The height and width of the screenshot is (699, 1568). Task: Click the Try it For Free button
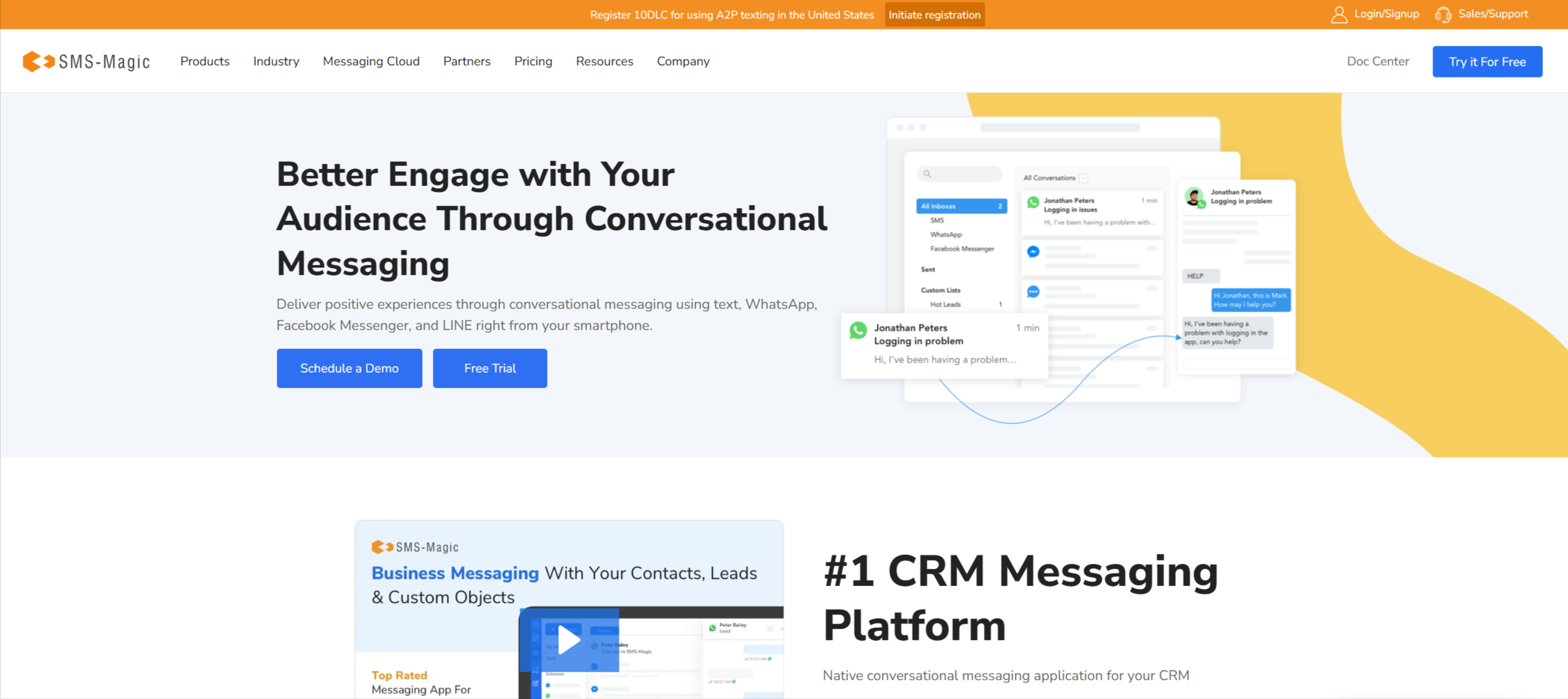1487,62
